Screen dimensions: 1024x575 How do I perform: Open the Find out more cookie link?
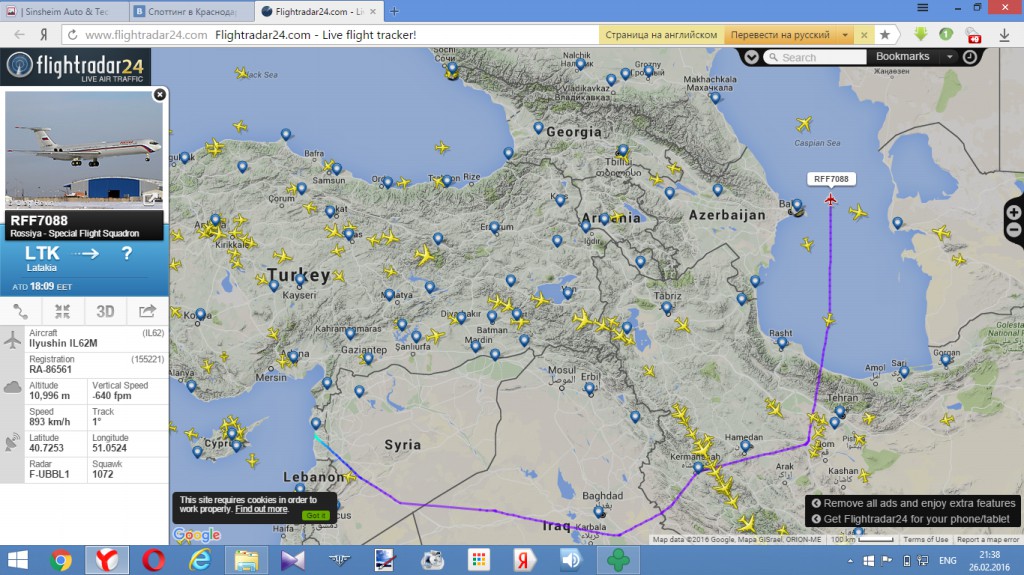click(261, 509)
